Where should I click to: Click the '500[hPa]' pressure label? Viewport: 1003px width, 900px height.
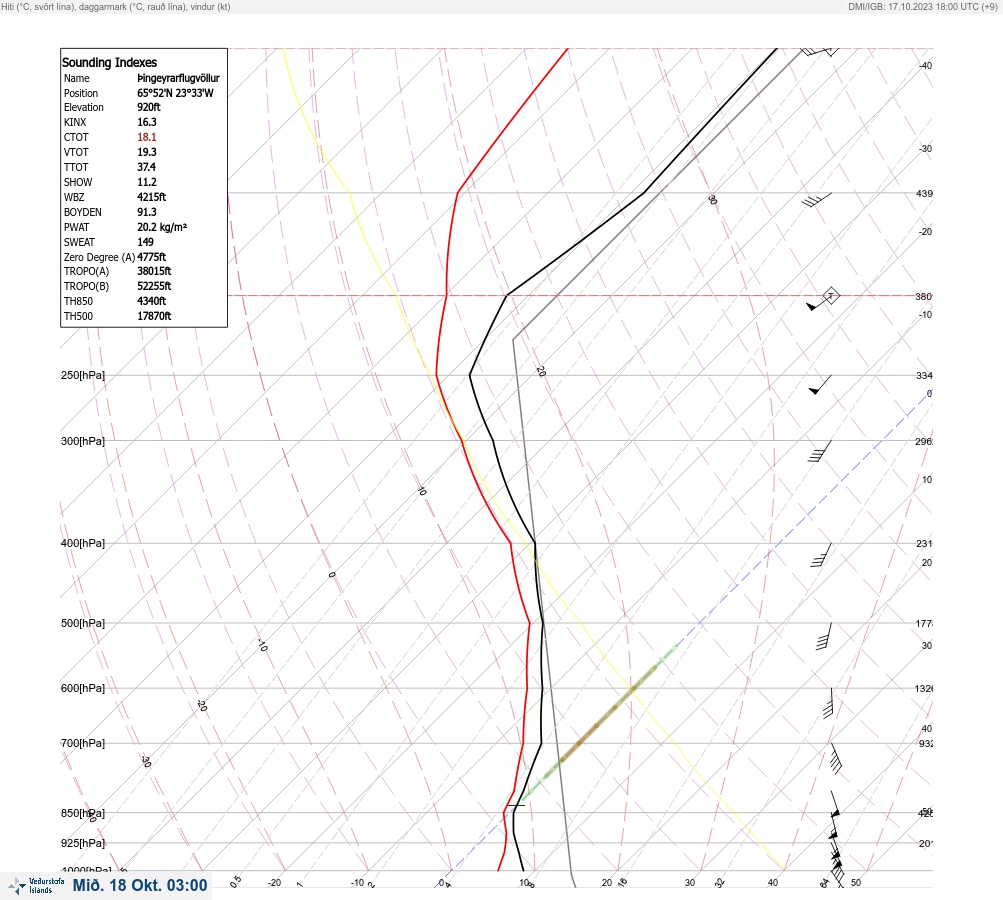click(x=83, y=623)
